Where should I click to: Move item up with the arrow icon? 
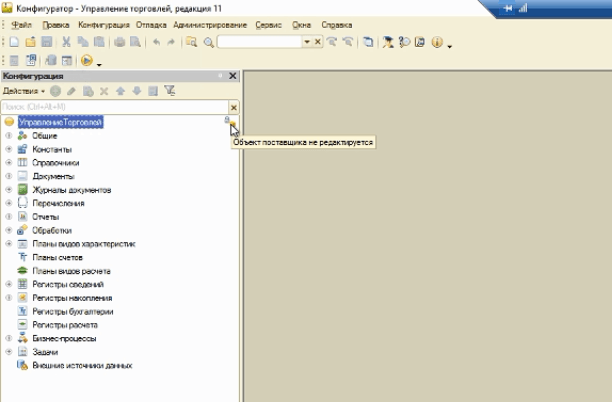tap(120, 91)
